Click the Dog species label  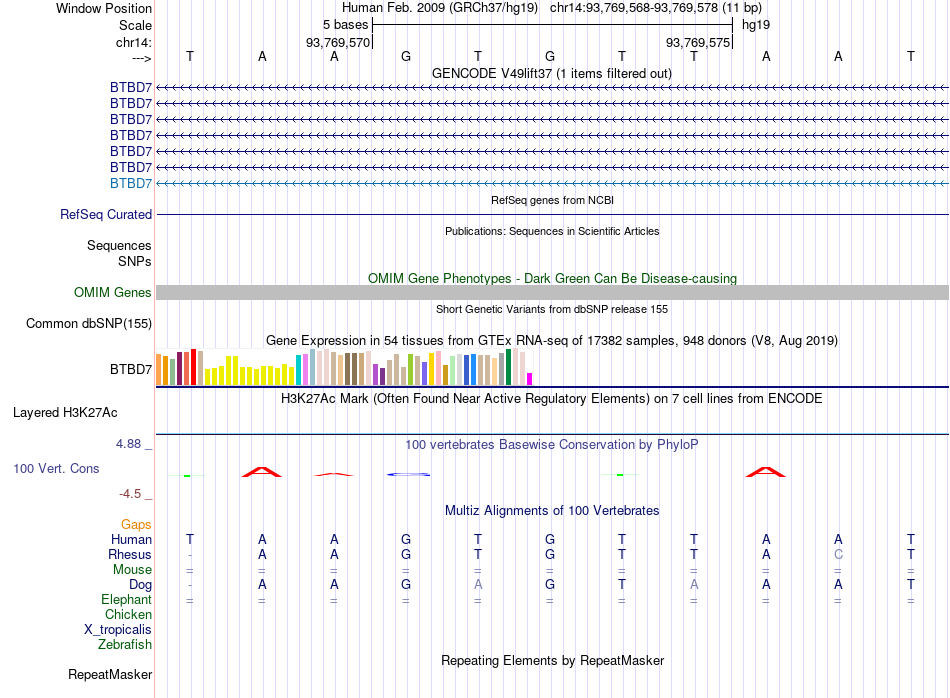click(x=141, y=585)
